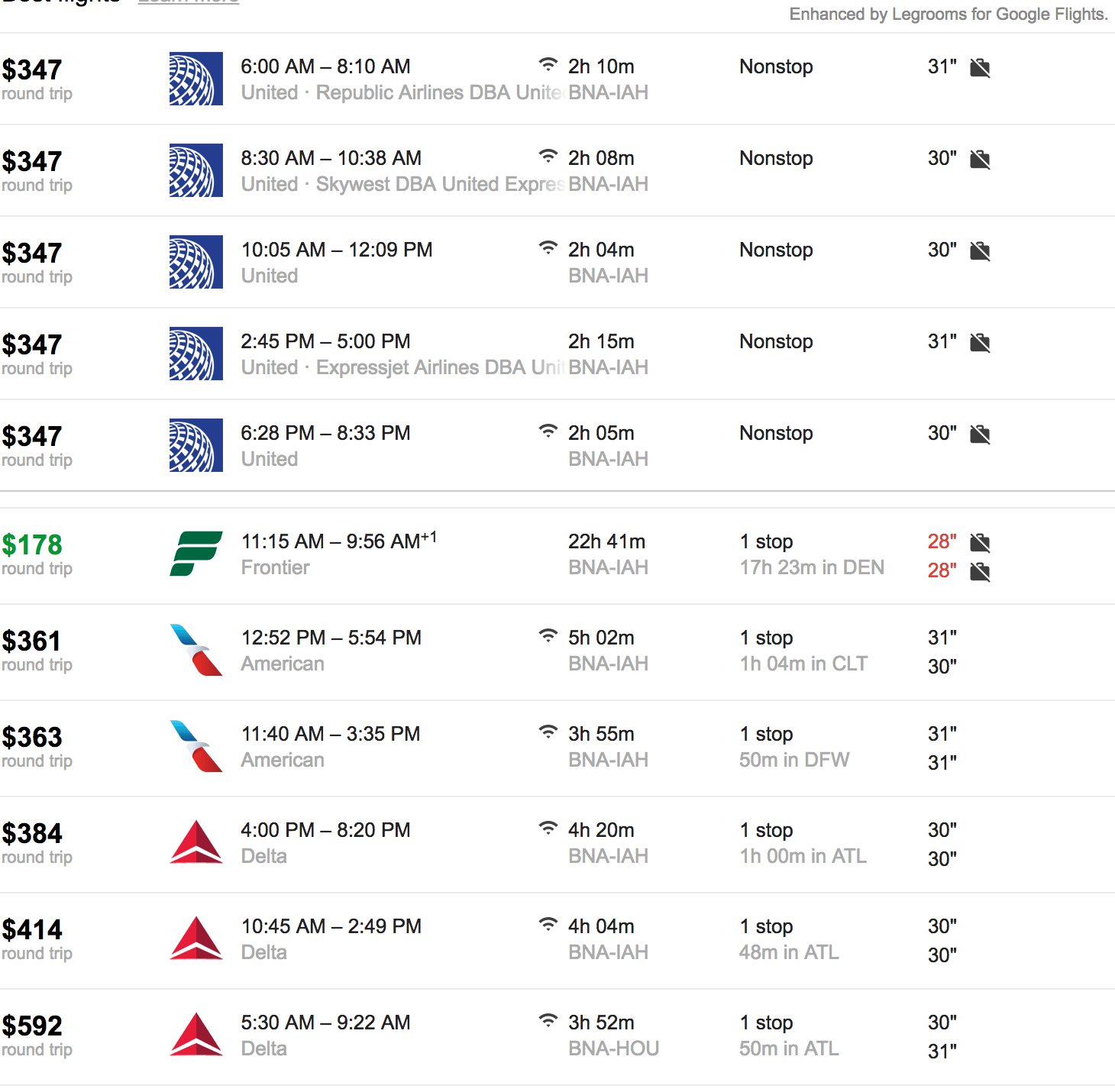1115x1092 pixels.
Task: Click United logo on 2:45 PM flight
Action: (196, 354)
